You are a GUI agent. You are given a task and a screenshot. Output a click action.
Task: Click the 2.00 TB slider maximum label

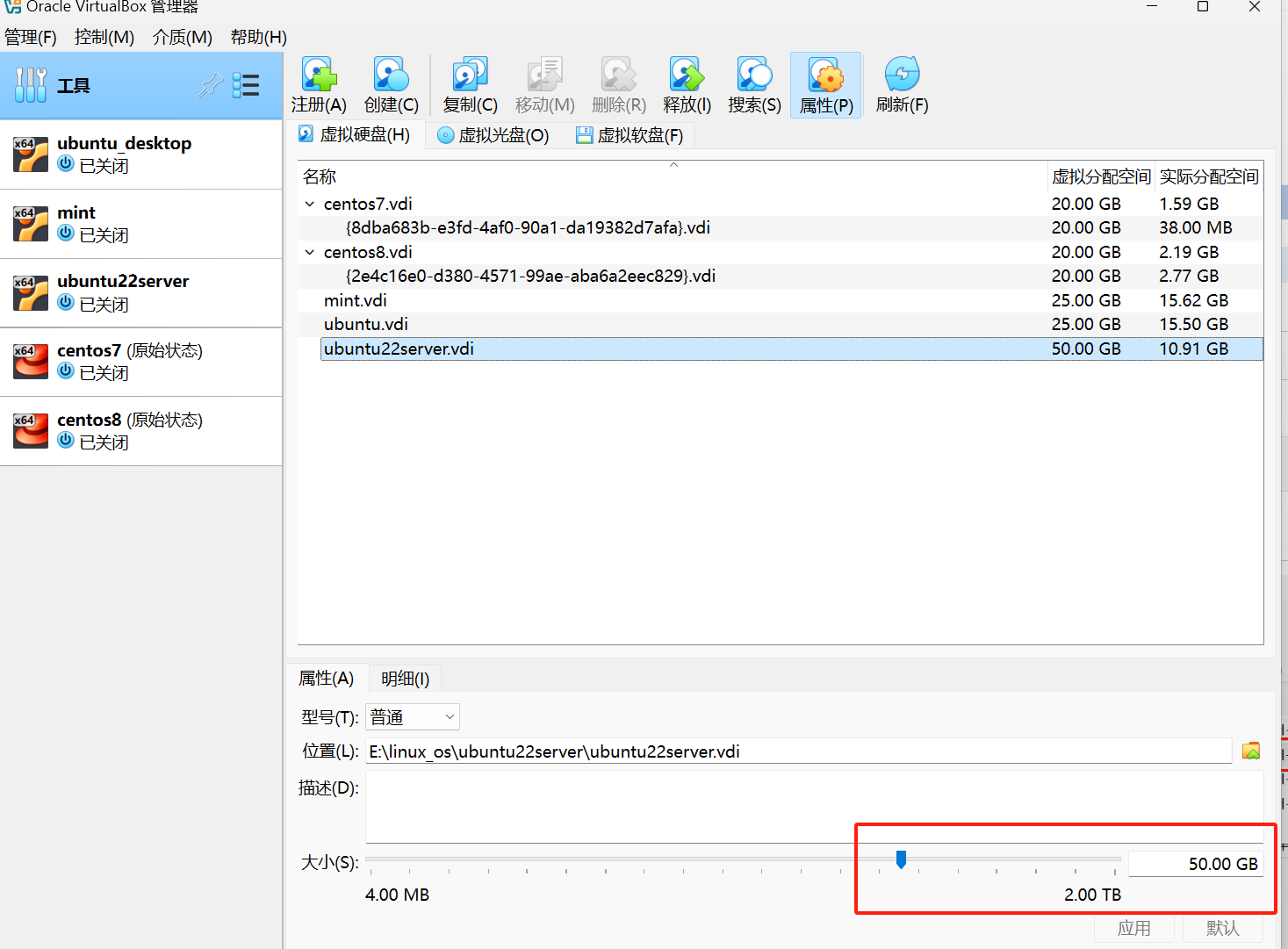pos(1092,895)
